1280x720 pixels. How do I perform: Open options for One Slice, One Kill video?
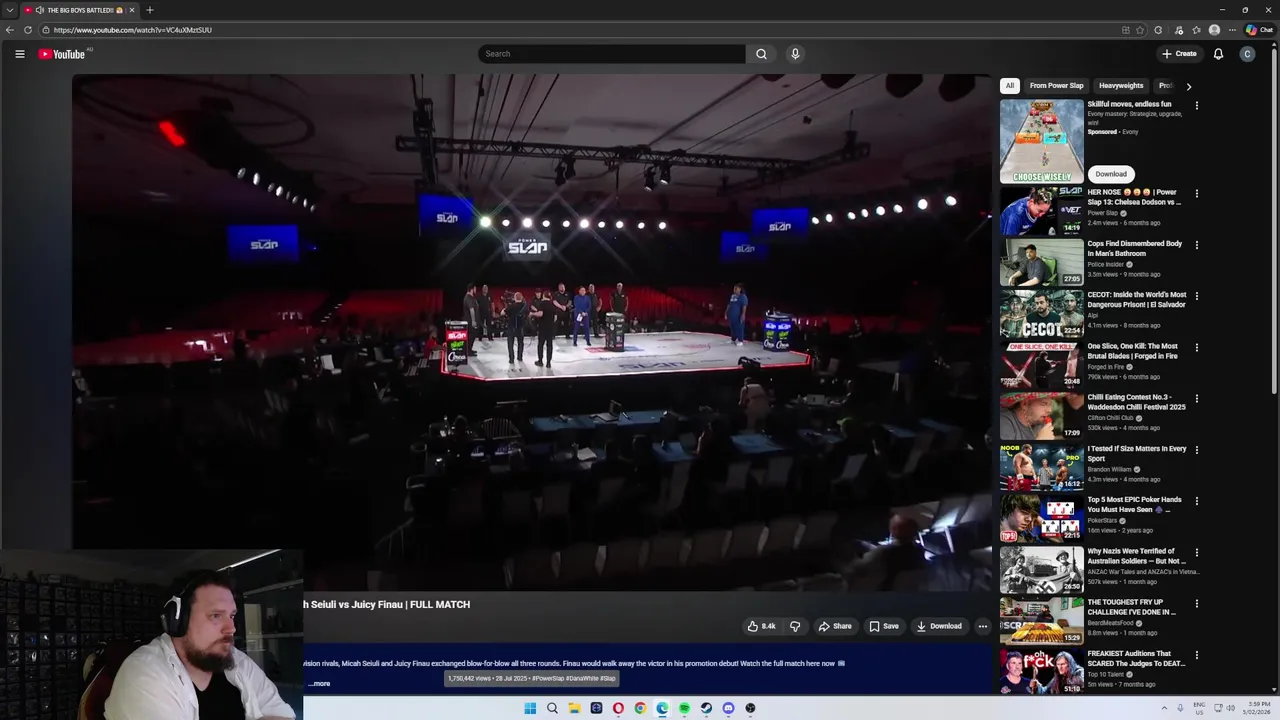1196,347
